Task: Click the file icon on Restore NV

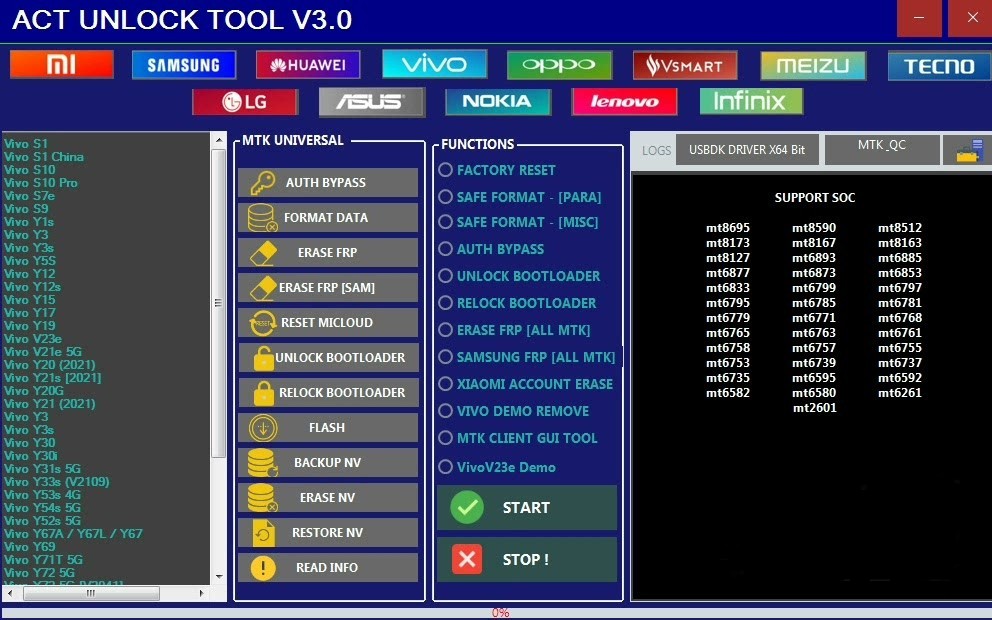Action: point(263,533)
